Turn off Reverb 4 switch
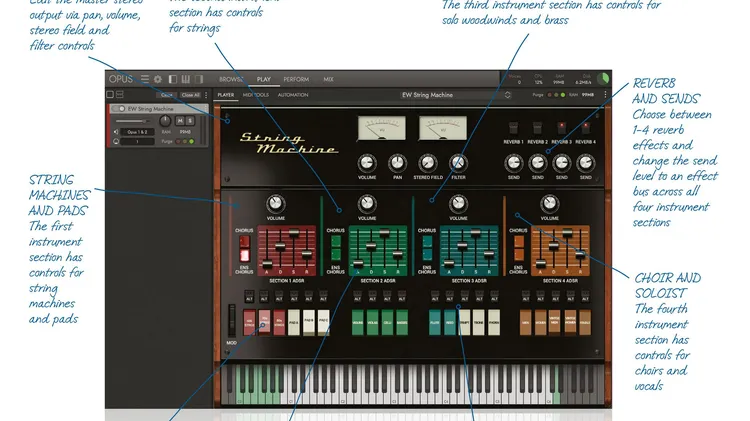Viewport: 750px width, 421px height. (x=585, y=128)
